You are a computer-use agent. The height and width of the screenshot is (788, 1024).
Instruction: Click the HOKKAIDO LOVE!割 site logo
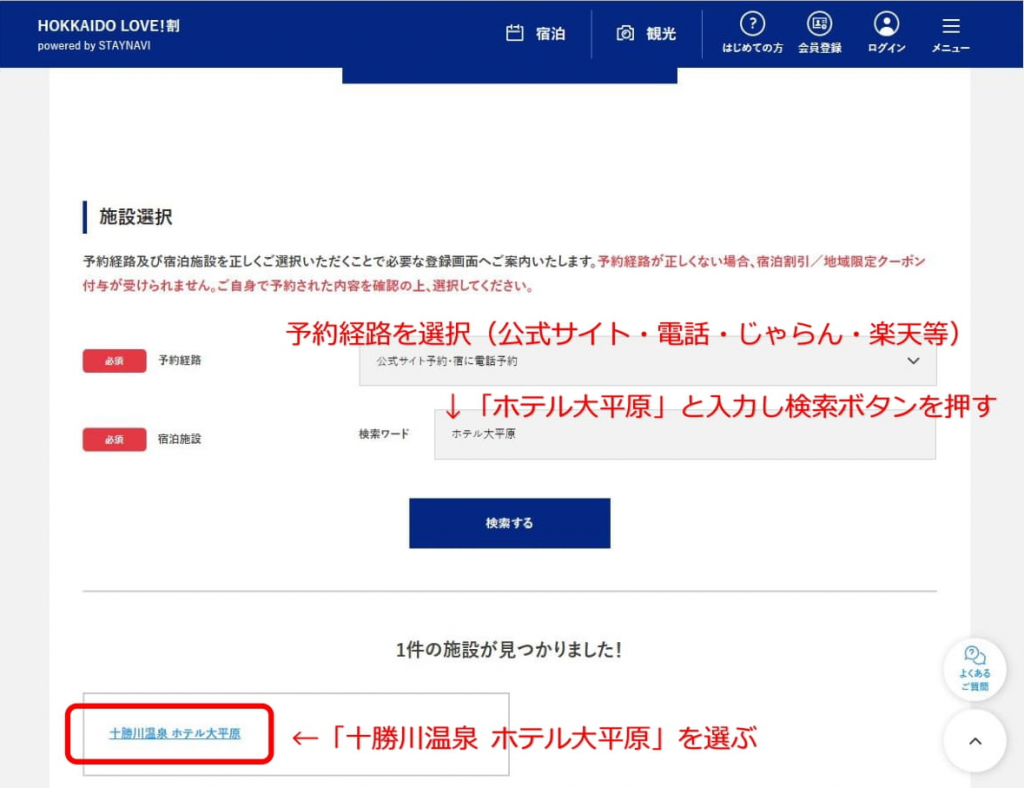[108, 26]
